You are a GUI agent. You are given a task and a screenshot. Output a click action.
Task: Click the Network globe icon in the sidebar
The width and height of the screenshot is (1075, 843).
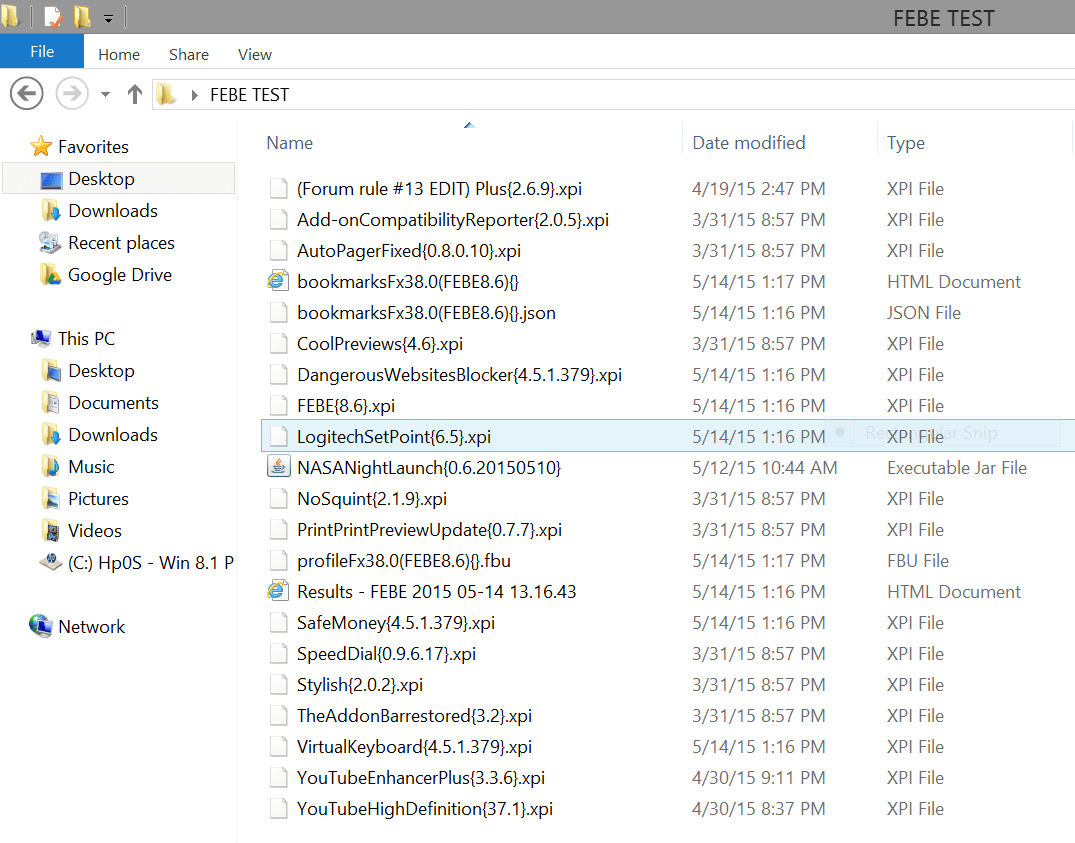point(40,626)
